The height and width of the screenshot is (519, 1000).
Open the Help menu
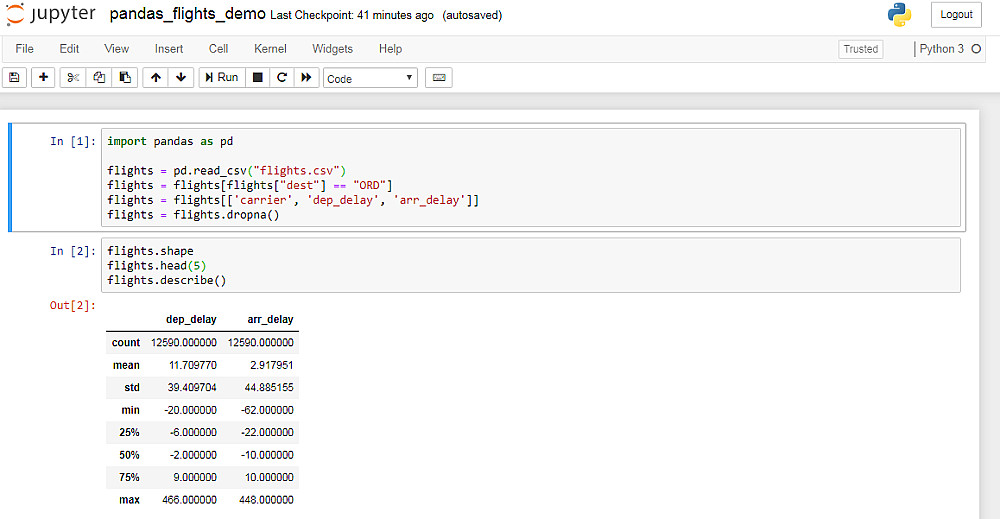pyautogui.click(x=390, y=49)
